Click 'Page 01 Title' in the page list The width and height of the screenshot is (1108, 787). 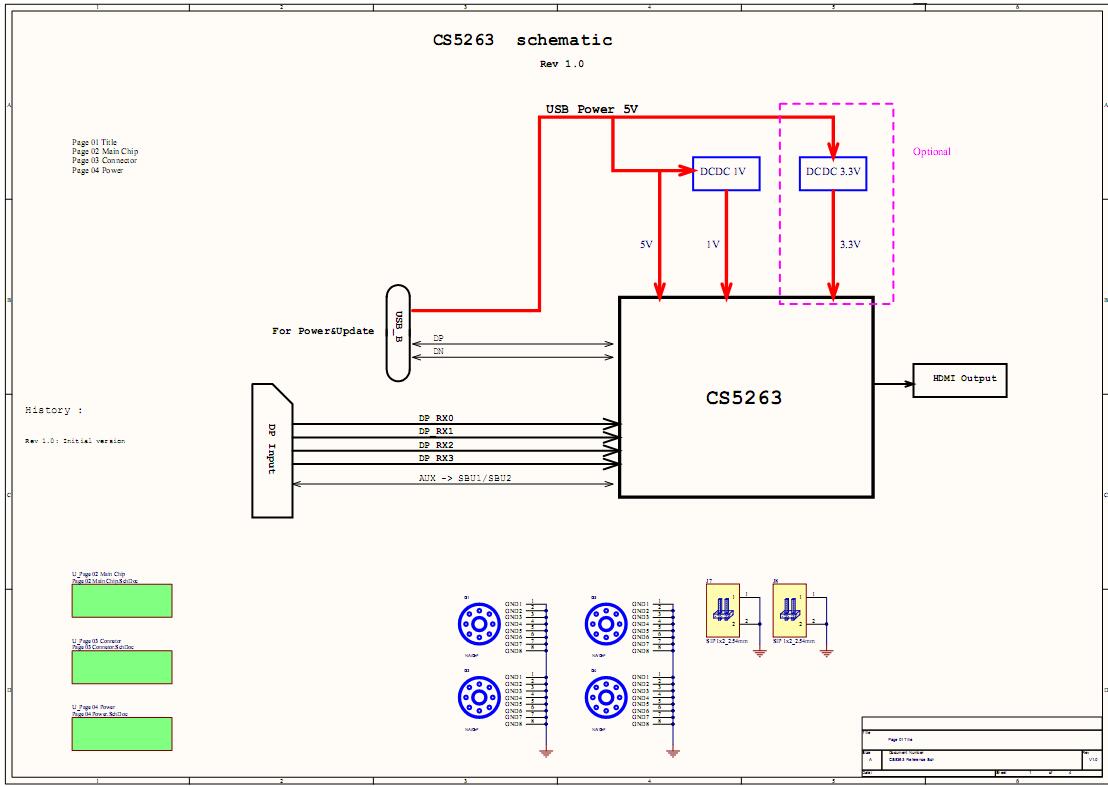coord(95,142)
